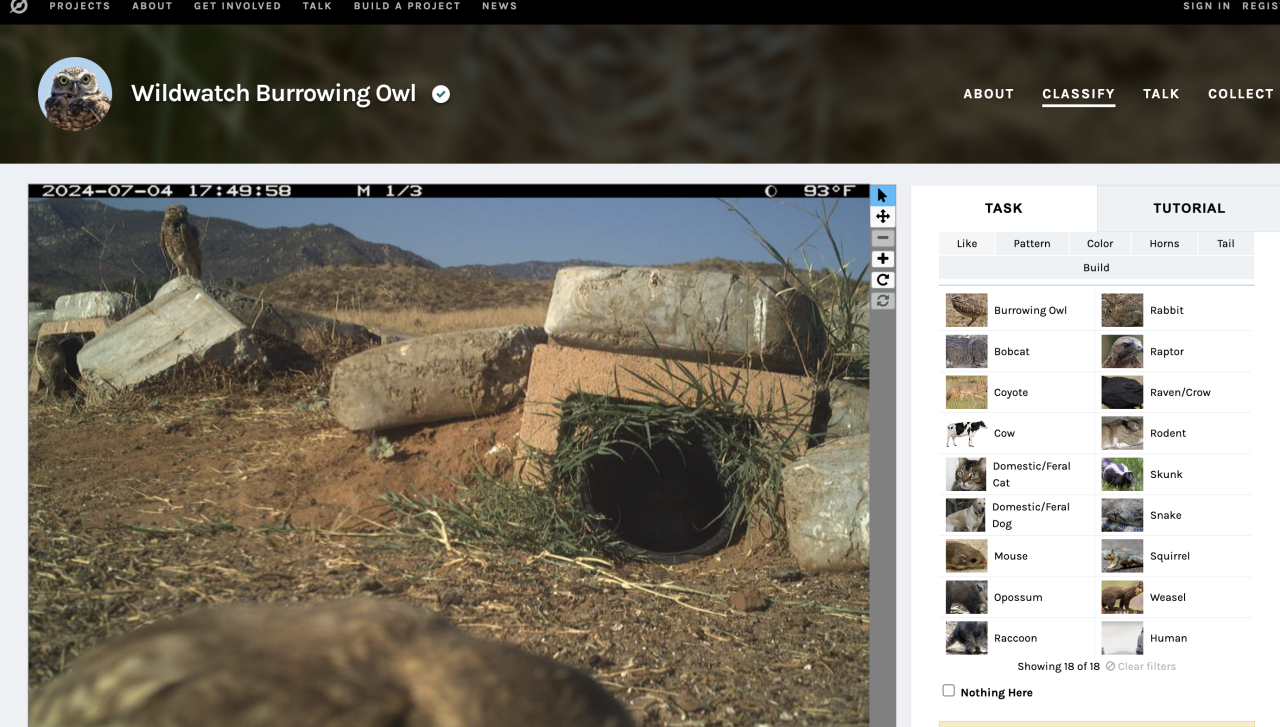Click the camera trap subject image

click(448, 455)
